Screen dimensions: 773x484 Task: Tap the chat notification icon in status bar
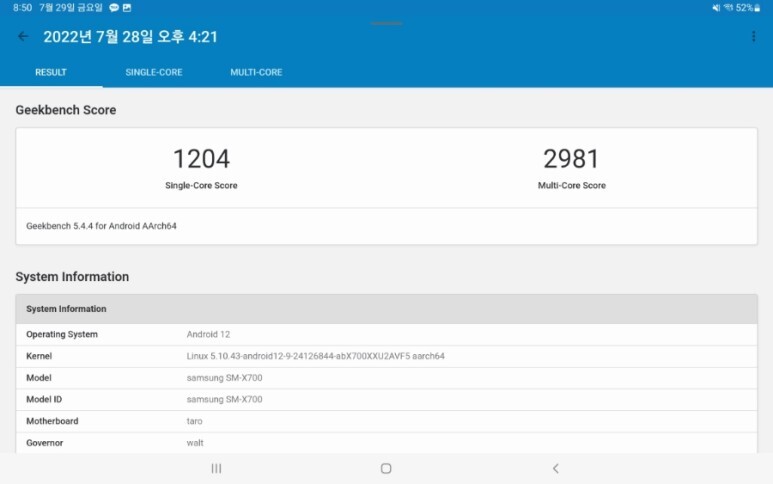click(x=114, y=8)
